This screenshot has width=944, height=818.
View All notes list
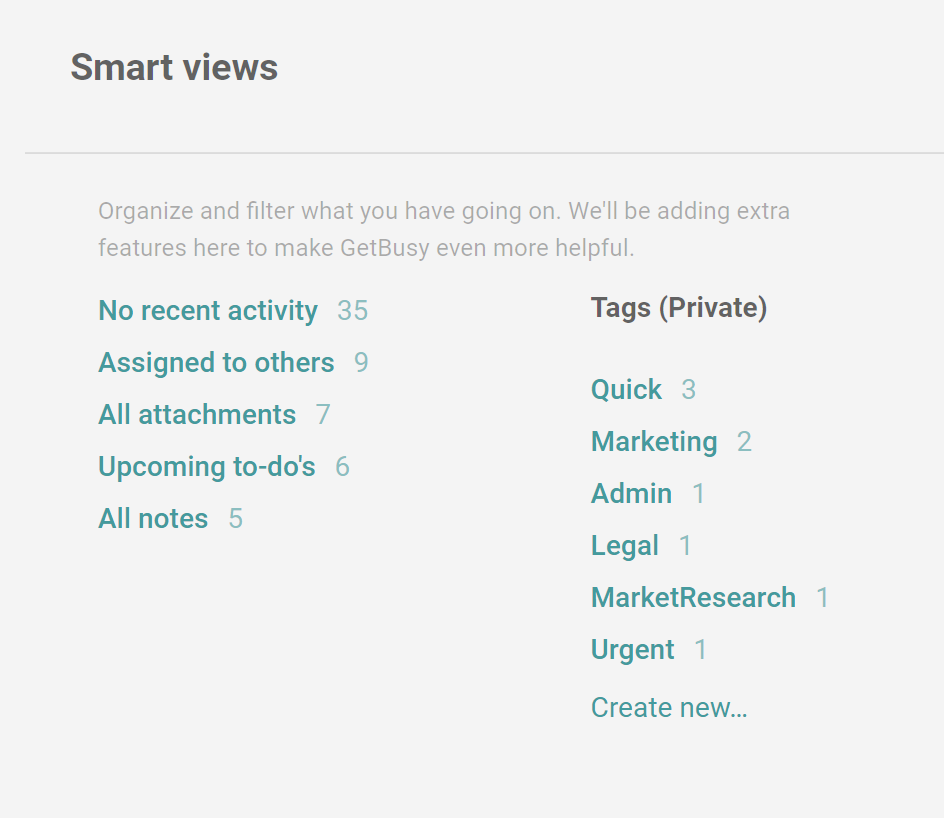click(x=153, y=518)
